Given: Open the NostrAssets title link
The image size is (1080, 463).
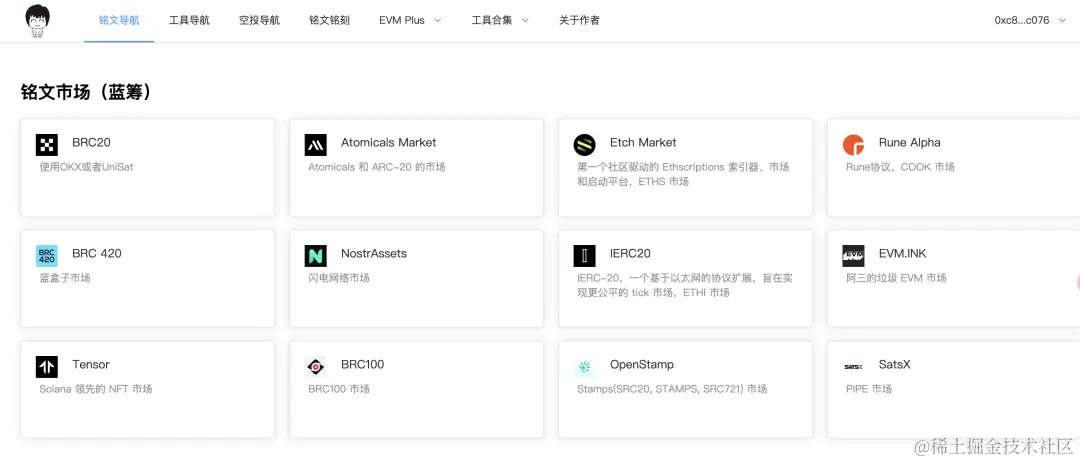Looking at the screenshot, I should tap(374, 254).
